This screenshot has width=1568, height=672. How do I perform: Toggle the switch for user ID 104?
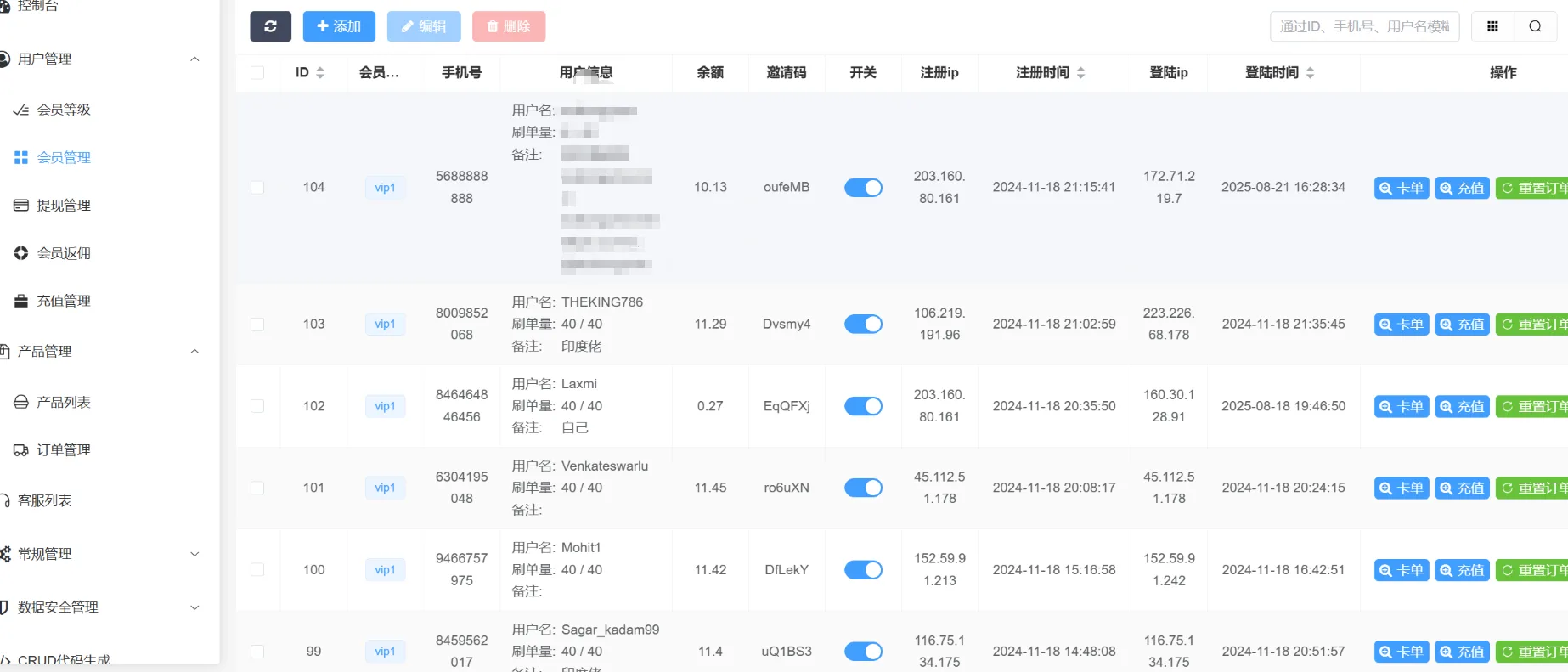click(x=863, y=188)
